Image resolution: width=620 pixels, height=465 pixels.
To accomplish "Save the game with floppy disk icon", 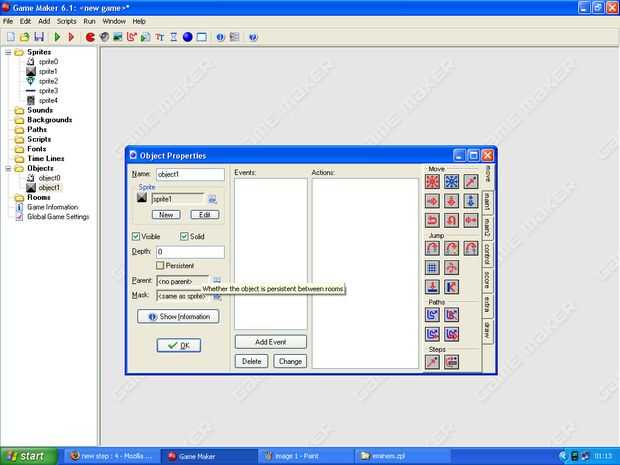I will (39, 37).
